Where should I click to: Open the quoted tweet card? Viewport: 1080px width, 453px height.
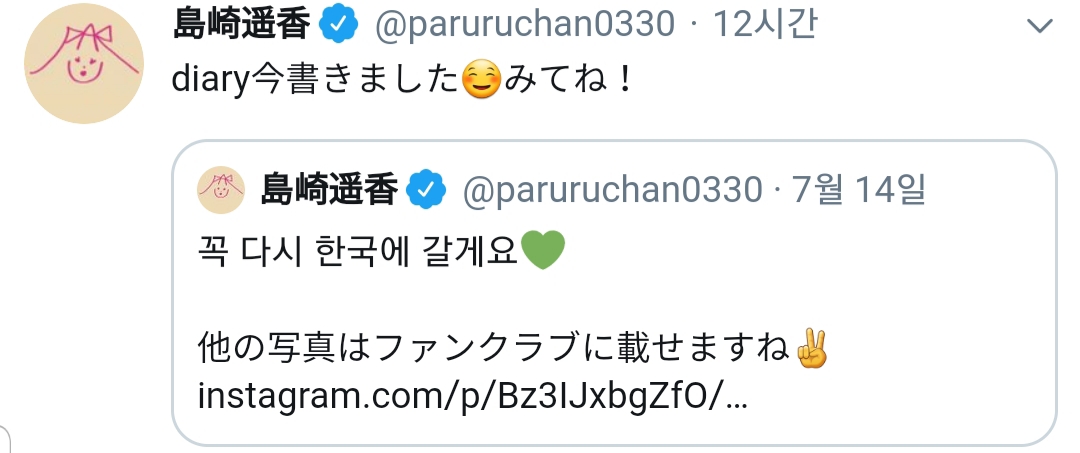coord(614,293)
